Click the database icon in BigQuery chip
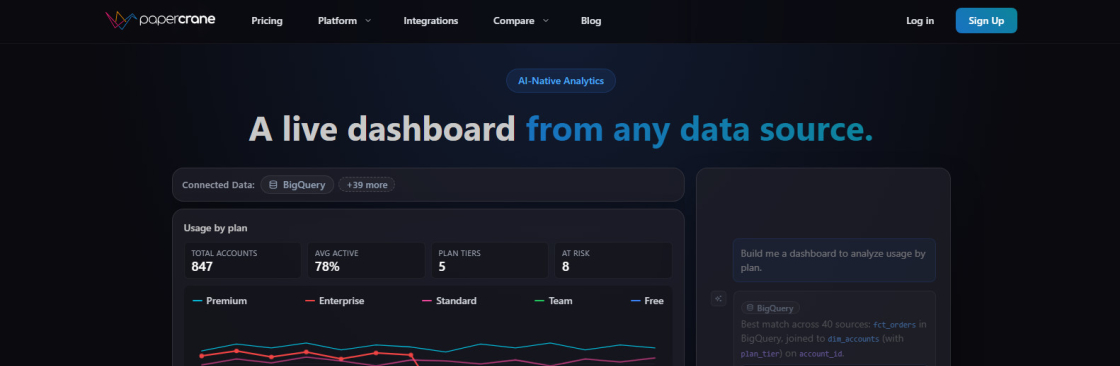The width and height of the screenshot is (1120, 366). (273, 184)
